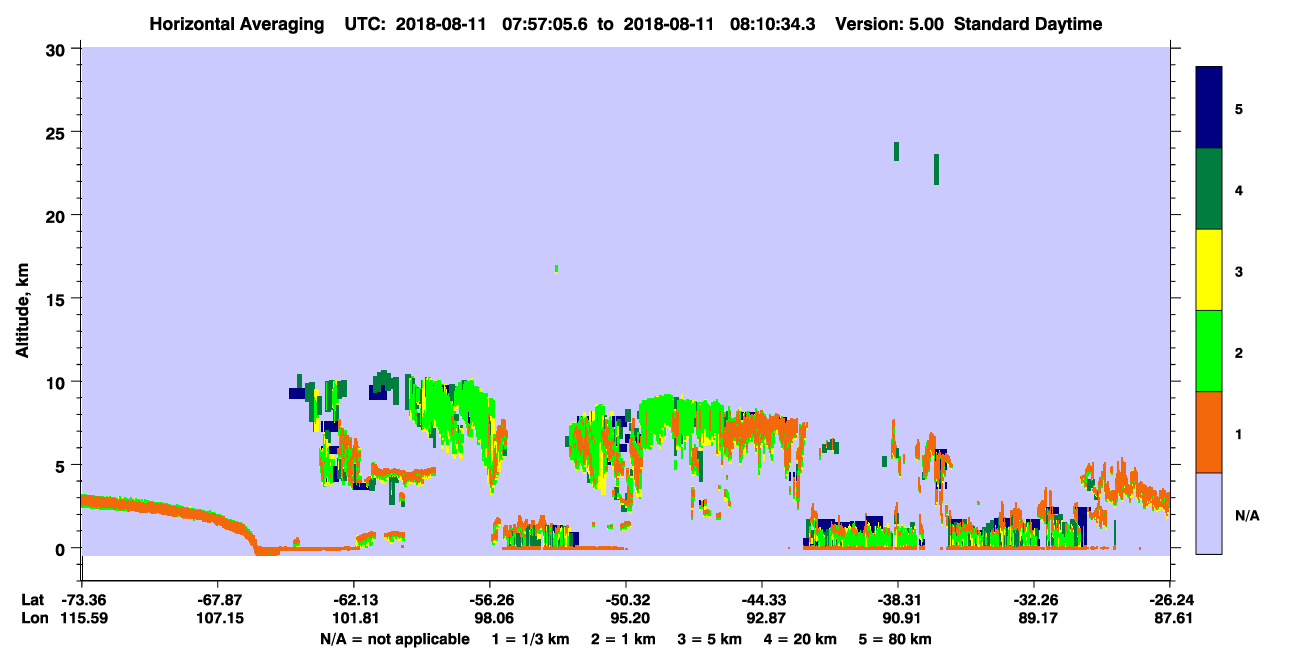Click the latitude value -56.26

(490, 600)
